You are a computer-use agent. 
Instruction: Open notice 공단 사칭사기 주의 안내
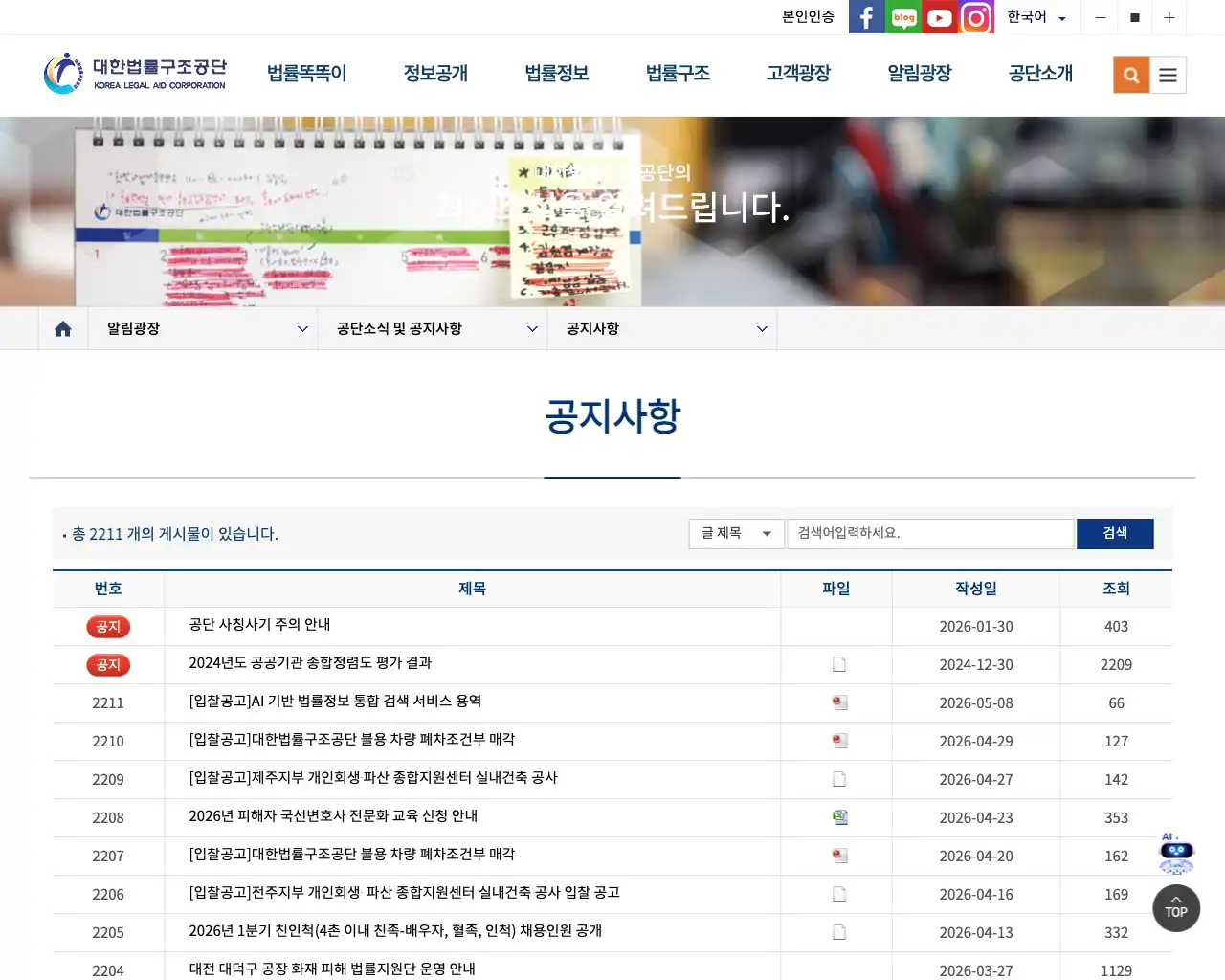[259, 625]
